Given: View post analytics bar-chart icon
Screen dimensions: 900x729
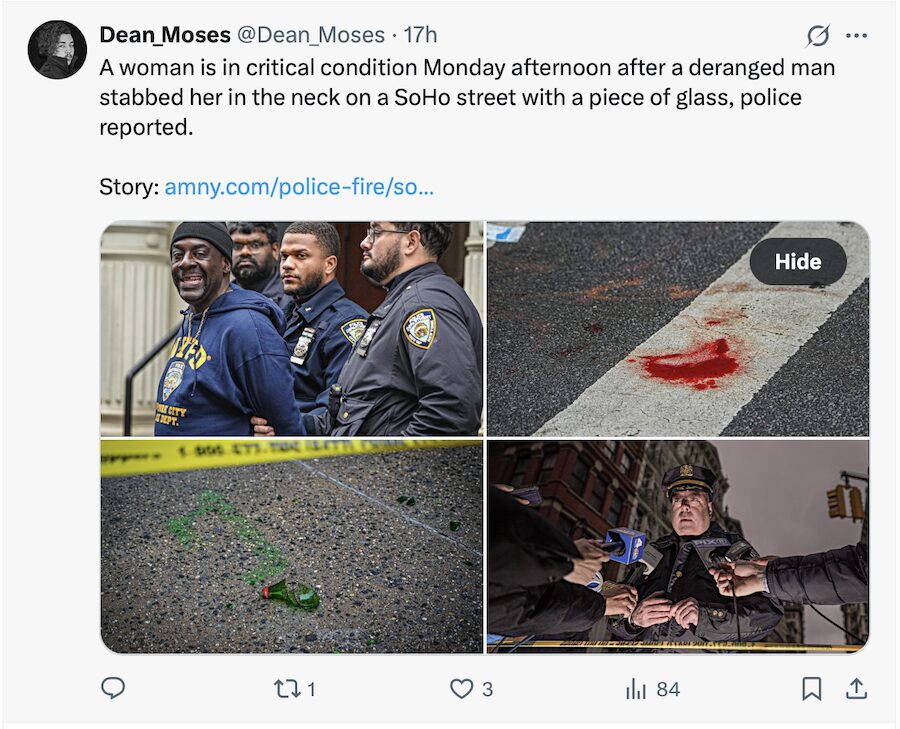Looking at the screenshot, I should [x=635, y=688].
